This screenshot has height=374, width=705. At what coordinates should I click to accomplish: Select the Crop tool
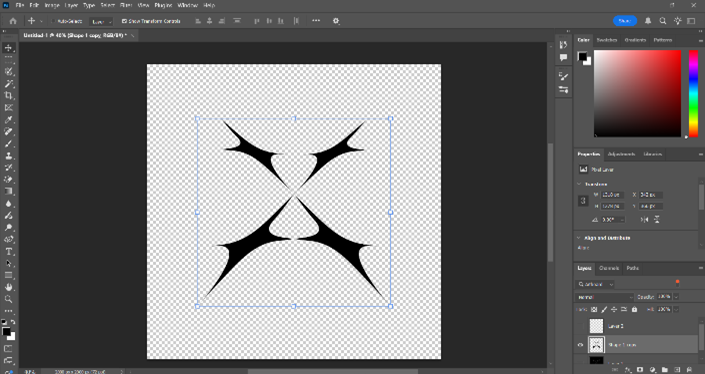tap(9, 95)
